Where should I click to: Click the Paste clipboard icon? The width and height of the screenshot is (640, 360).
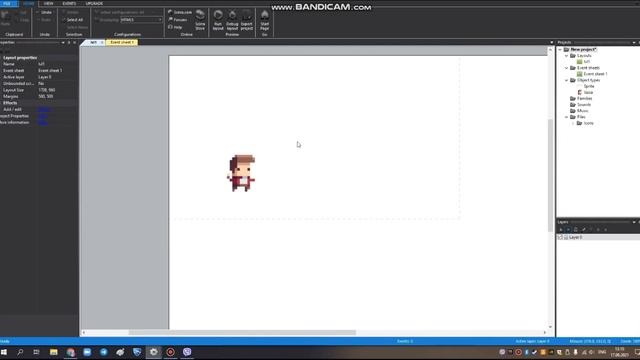point(5,18)
